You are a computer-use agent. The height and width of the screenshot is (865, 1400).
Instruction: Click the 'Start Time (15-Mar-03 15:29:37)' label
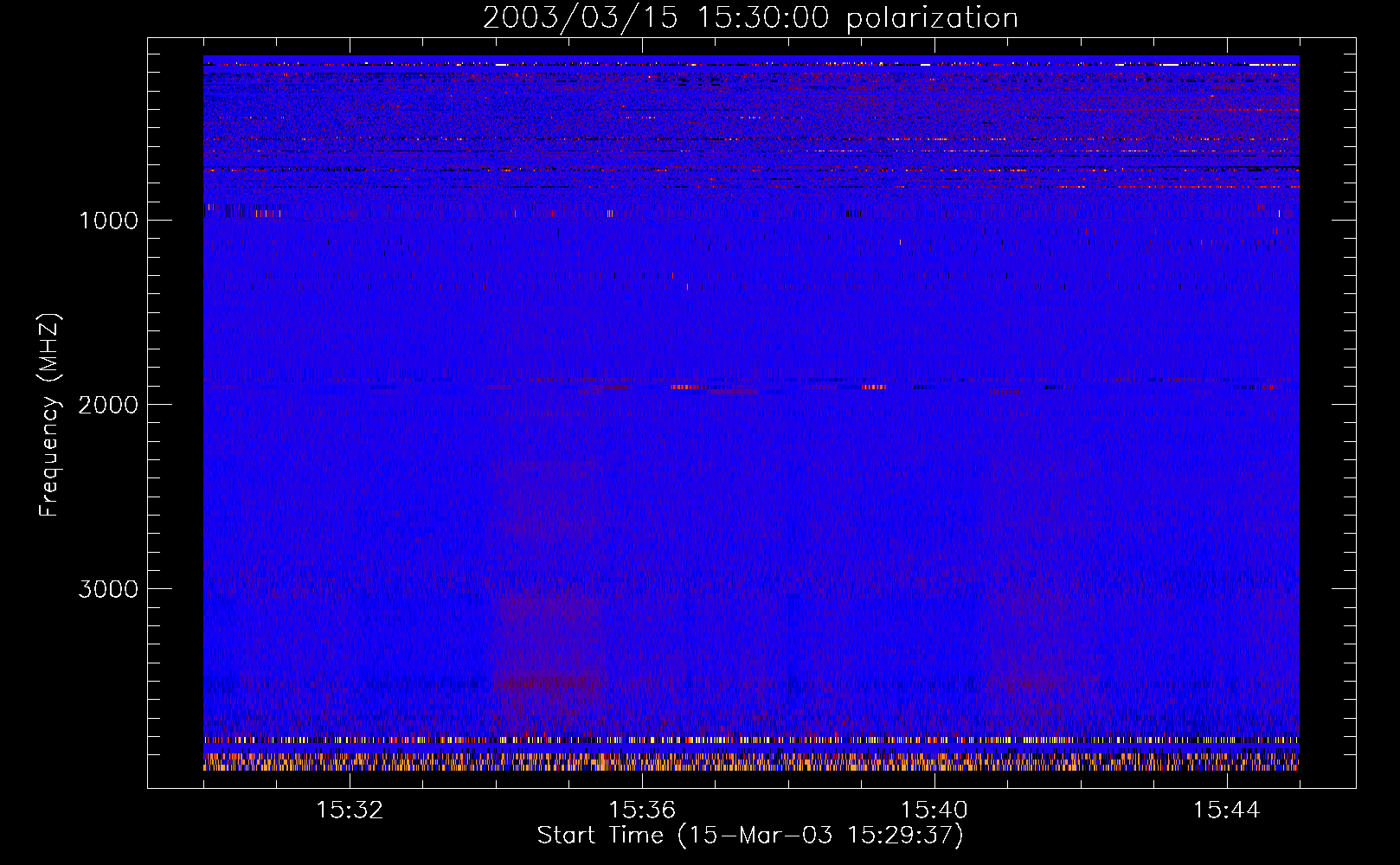[750, 836]
